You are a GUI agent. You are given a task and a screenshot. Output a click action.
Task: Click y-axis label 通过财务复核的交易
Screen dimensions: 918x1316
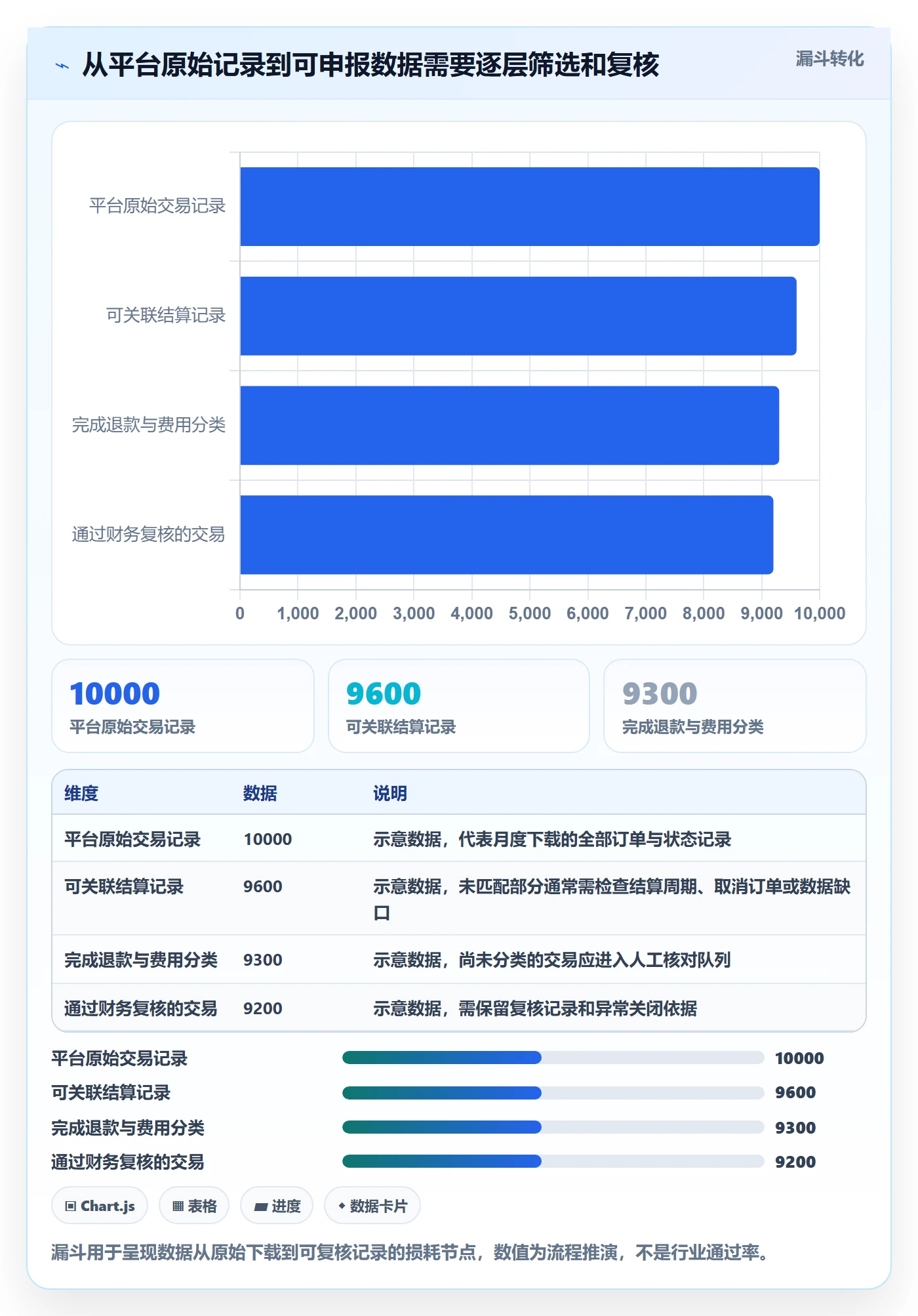pyautogui.click(x=149, y=535)
